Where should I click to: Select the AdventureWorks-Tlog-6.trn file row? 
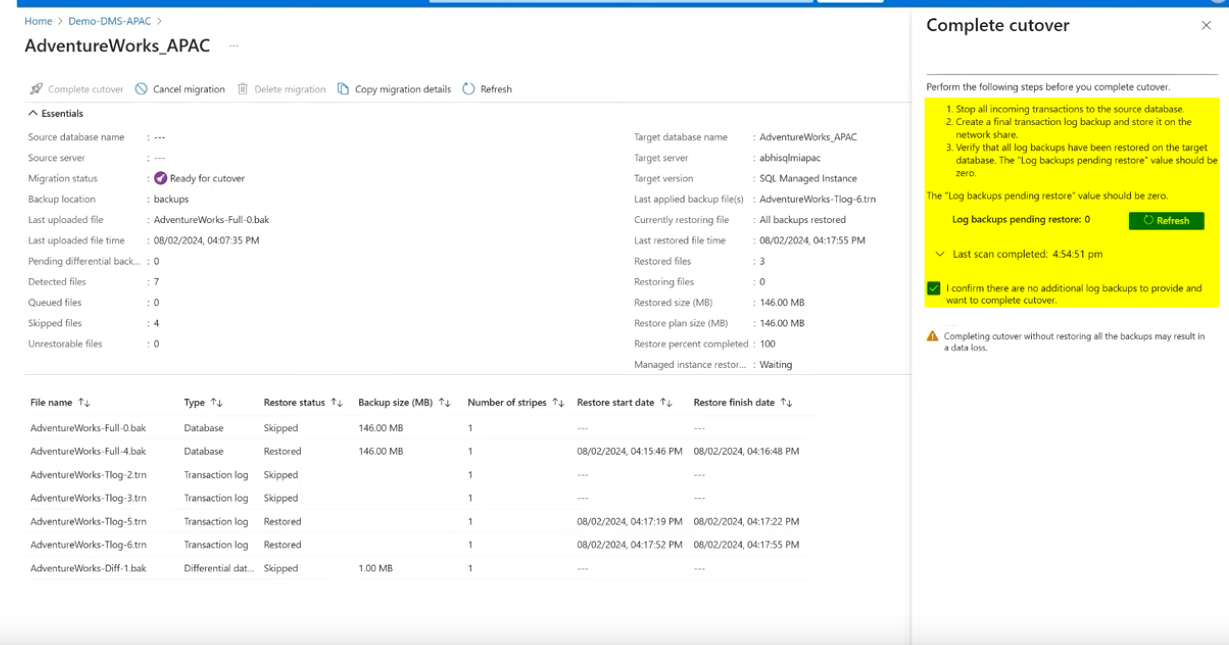pos(88,545)
